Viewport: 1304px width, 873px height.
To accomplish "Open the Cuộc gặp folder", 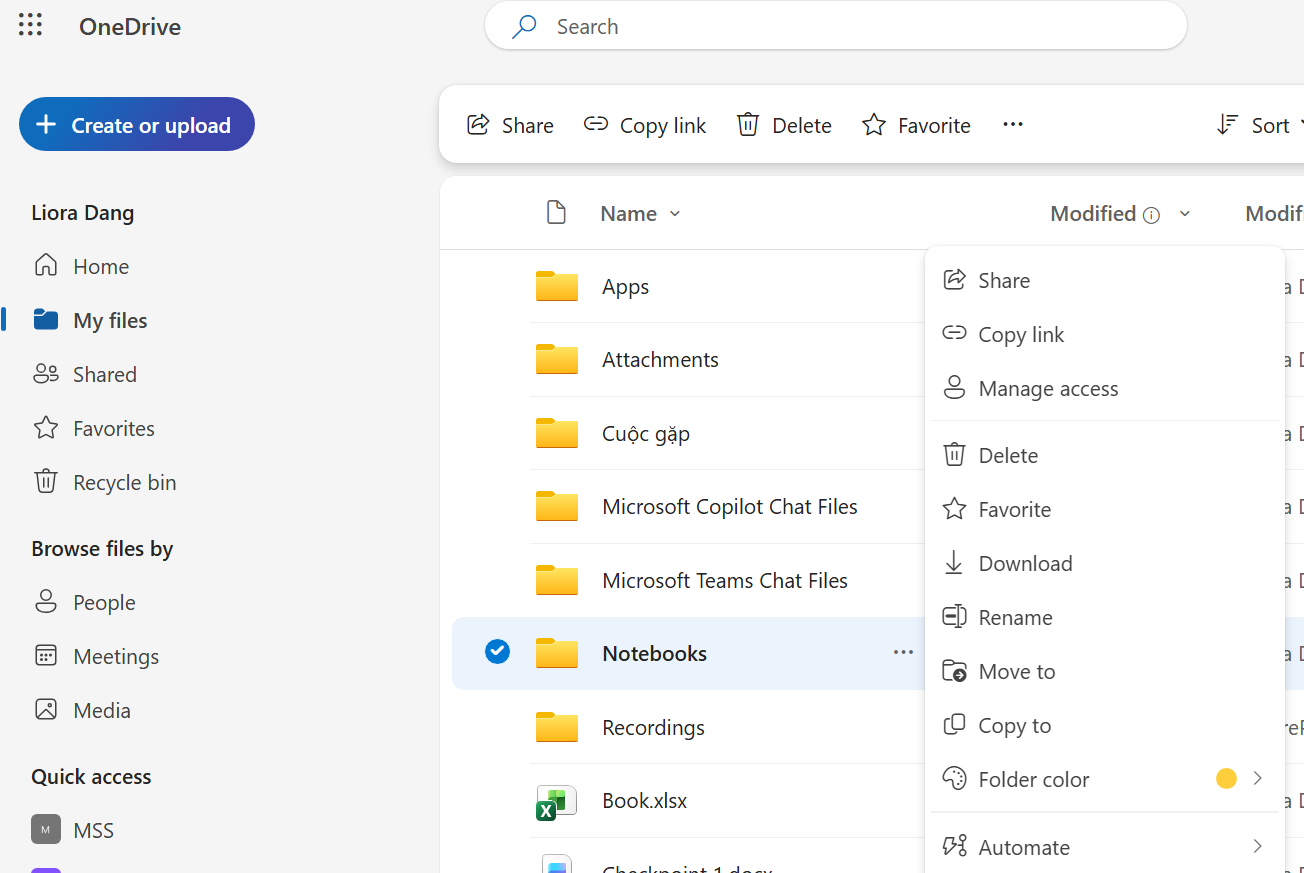I will [646, 434].
